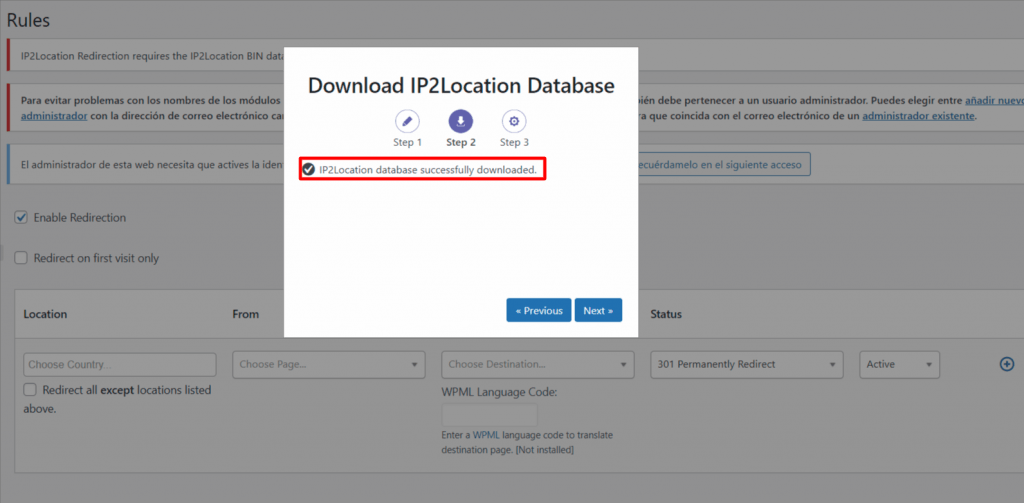Click the Location column header

tap(45, 314)
